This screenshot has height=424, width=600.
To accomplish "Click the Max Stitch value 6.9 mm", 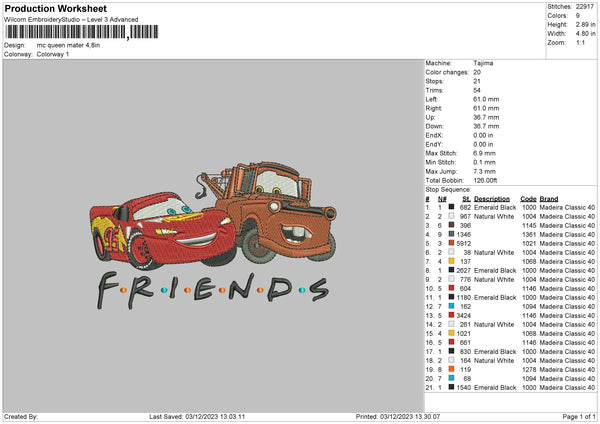I will pos(484,153).
